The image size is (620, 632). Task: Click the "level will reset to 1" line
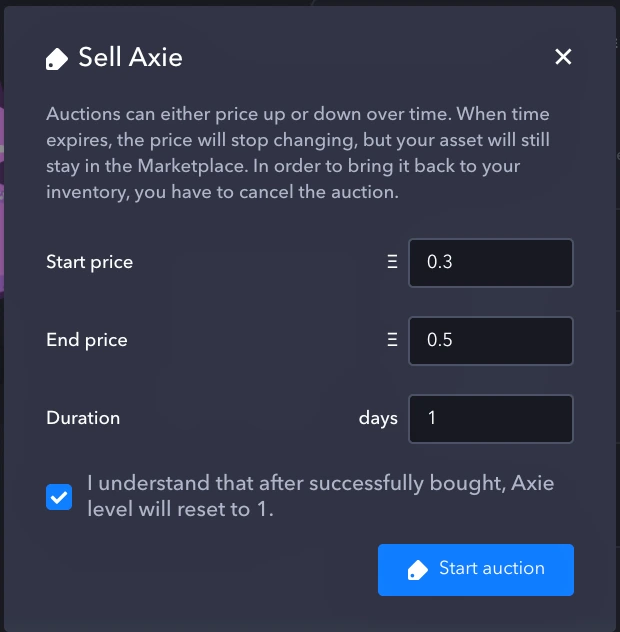[x=181, y=509]
